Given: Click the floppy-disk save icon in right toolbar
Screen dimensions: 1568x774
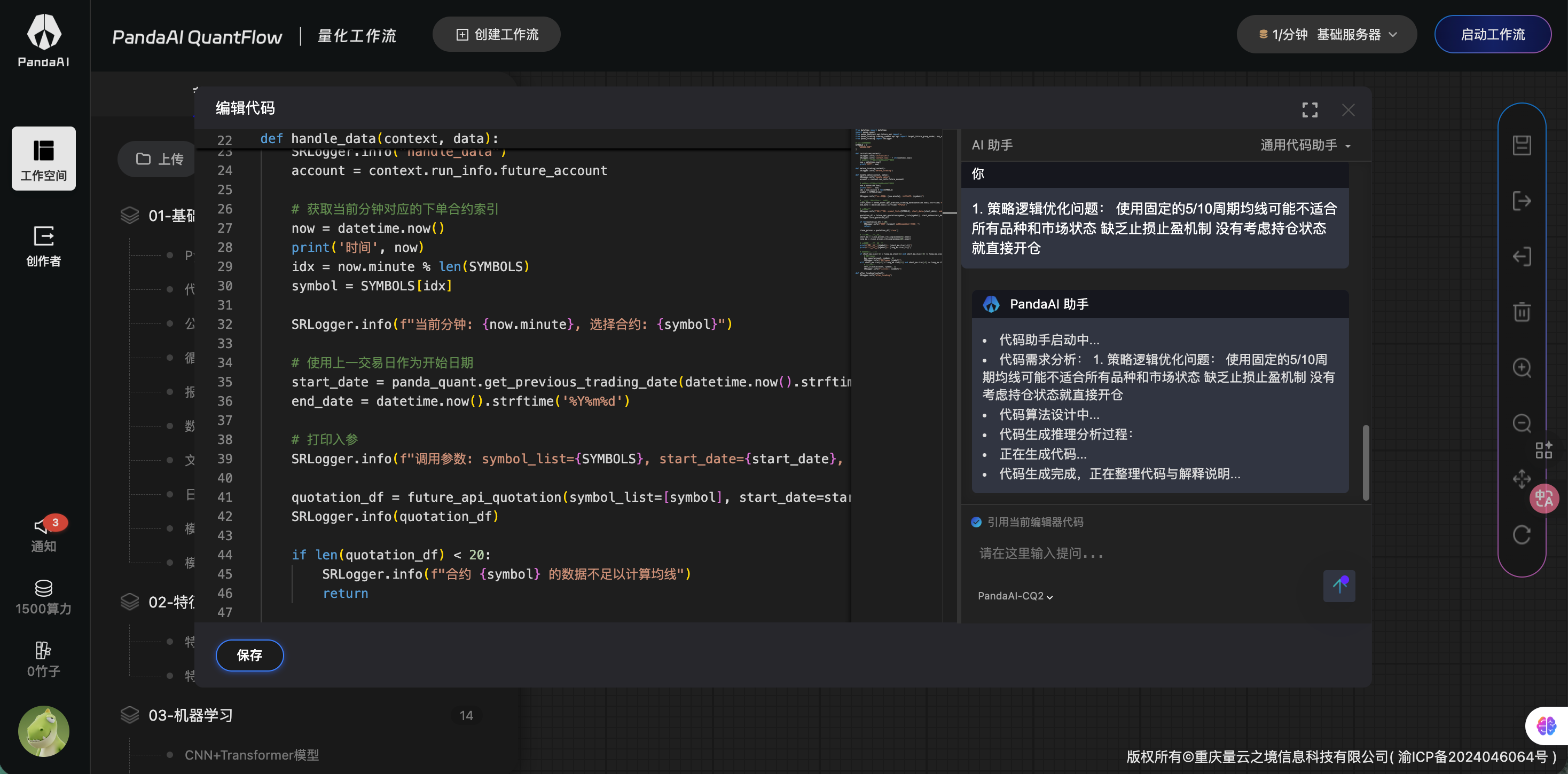Looking at the screenshot, I should coord(1522,145).
